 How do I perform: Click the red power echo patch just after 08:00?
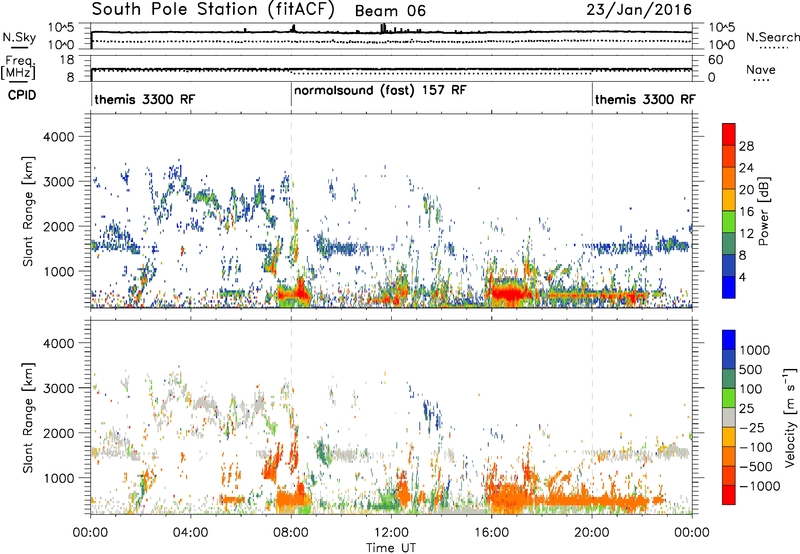click(301, 290)
